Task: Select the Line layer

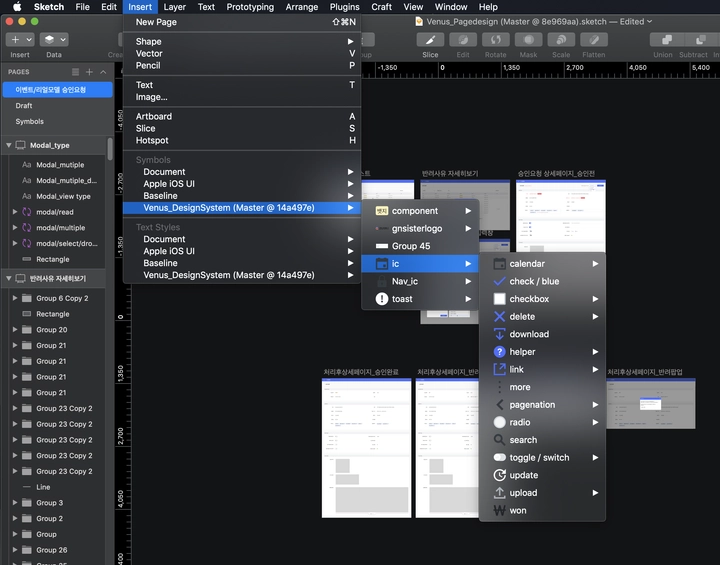Action: (x=54, y=487)
